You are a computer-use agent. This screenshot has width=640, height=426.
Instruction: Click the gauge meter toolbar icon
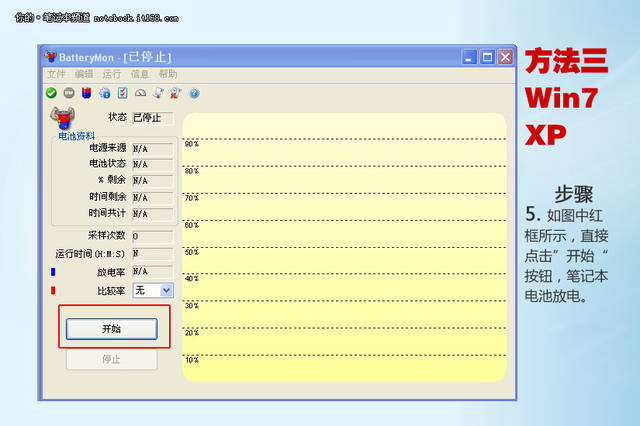pyautogui.click(x=141, y=93)
